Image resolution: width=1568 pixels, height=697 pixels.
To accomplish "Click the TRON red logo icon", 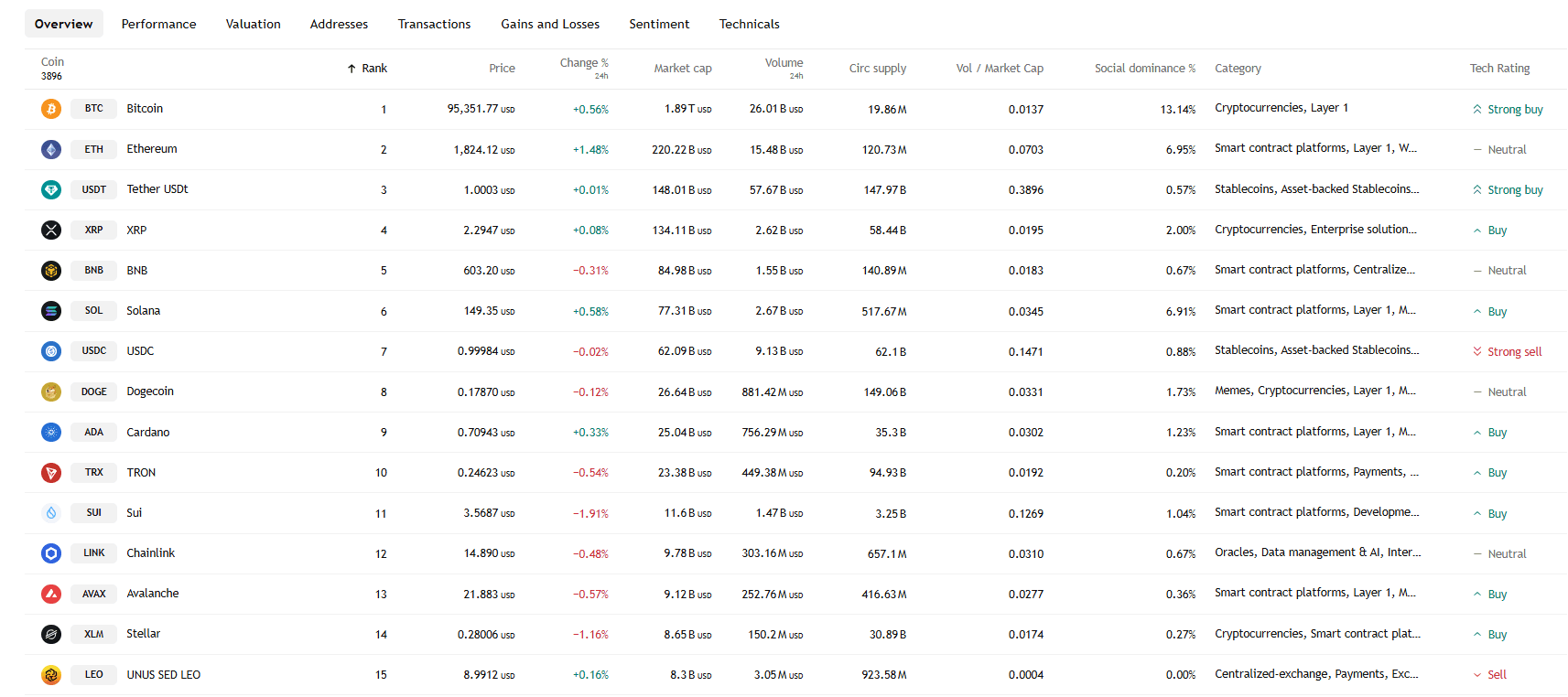I will [51, 473].
